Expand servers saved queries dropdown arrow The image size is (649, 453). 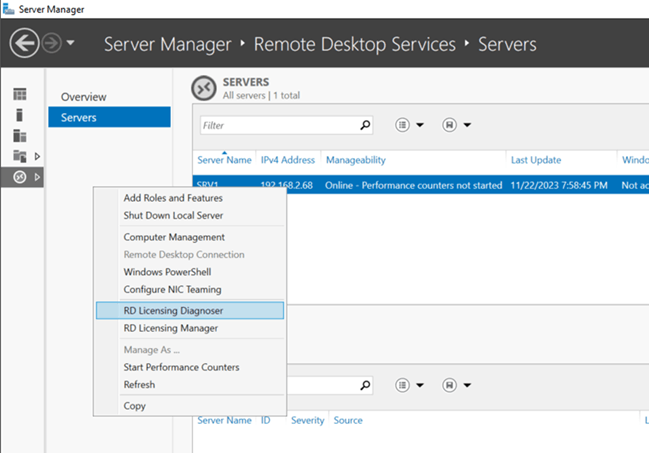(x=467, y=125)
